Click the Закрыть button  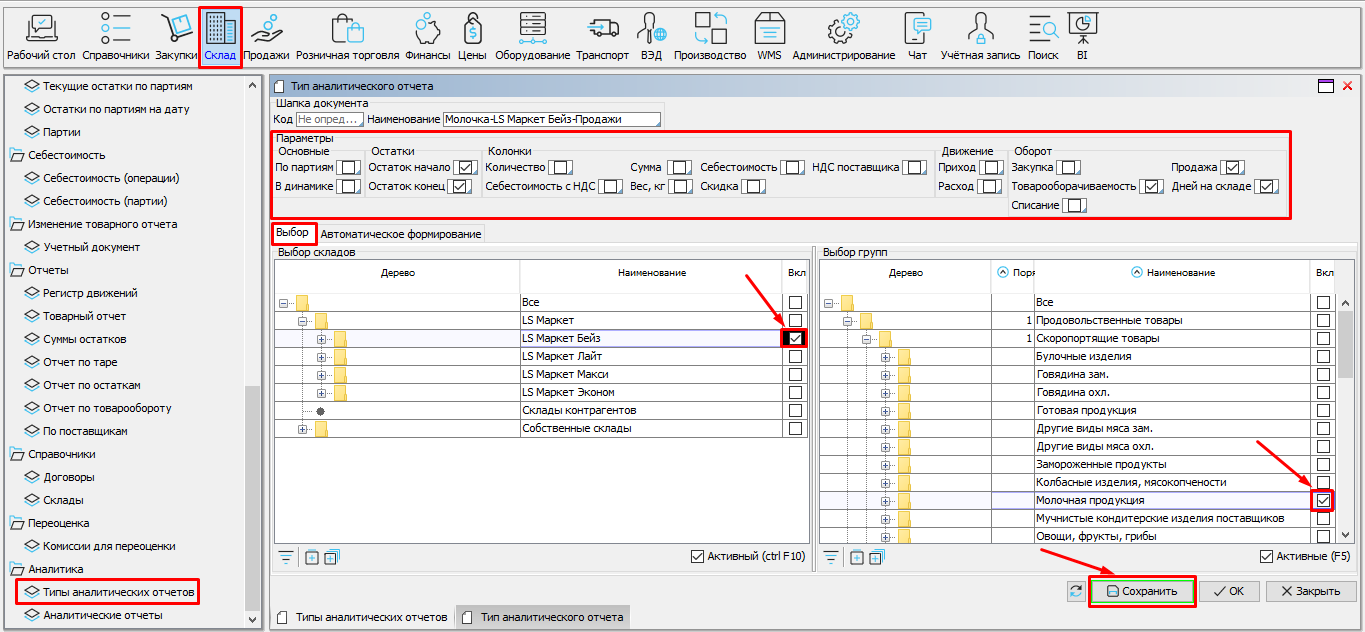point(1311,591)
